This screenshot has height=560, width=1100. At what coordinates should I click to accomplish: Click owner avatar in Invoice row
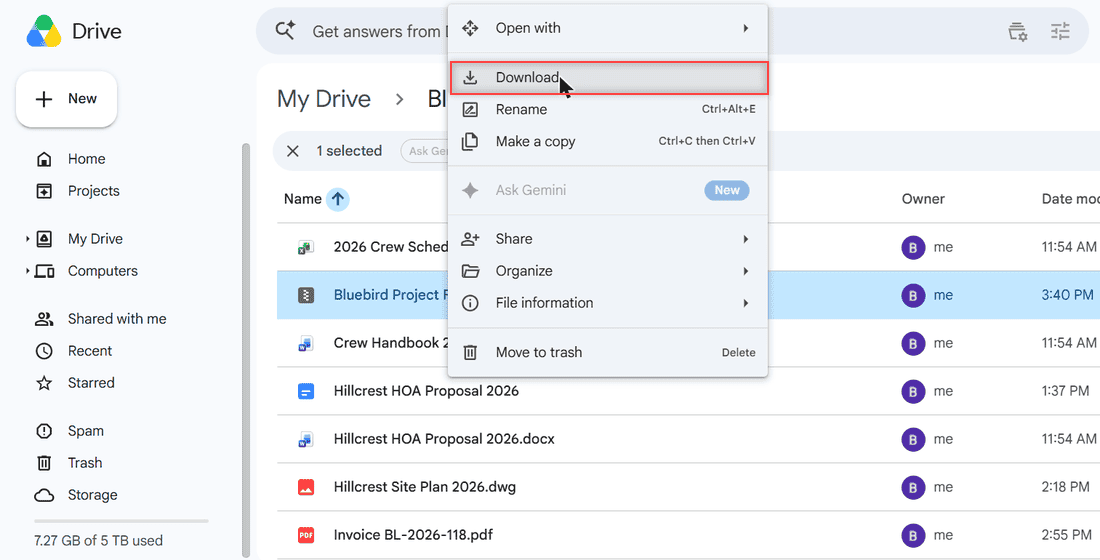pos(913,535)
